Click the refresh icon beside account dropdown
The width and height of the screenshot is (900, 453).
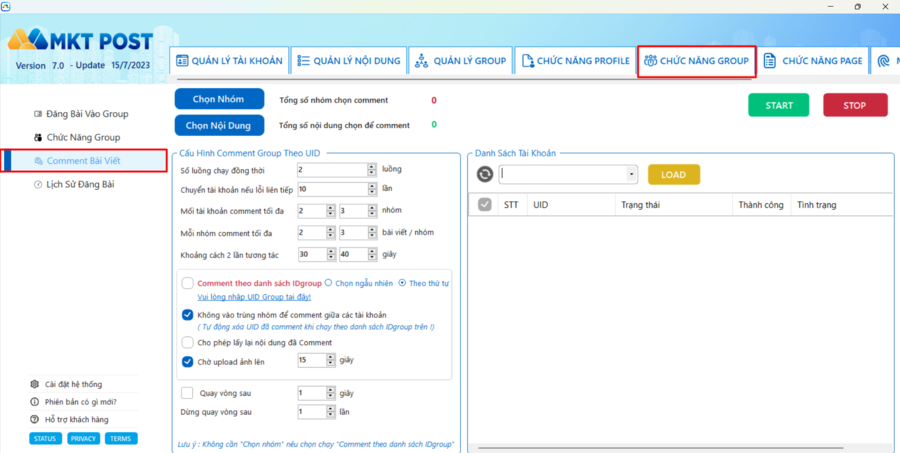pos(485,174)
